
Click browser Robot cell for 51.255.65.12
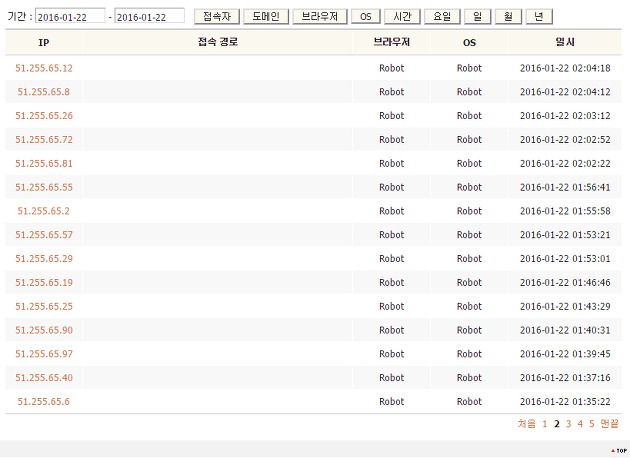(392, 68)
